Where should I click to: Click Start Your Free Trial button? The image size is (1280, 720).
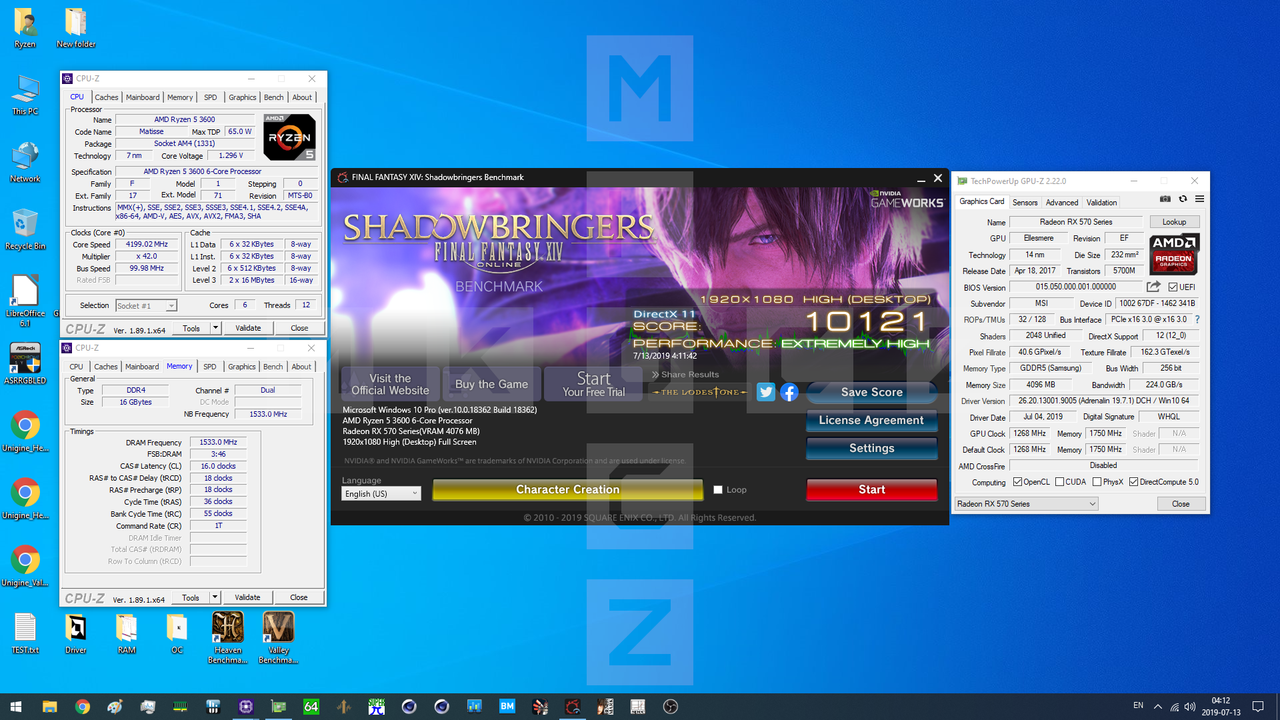click(x=593, y=385)
